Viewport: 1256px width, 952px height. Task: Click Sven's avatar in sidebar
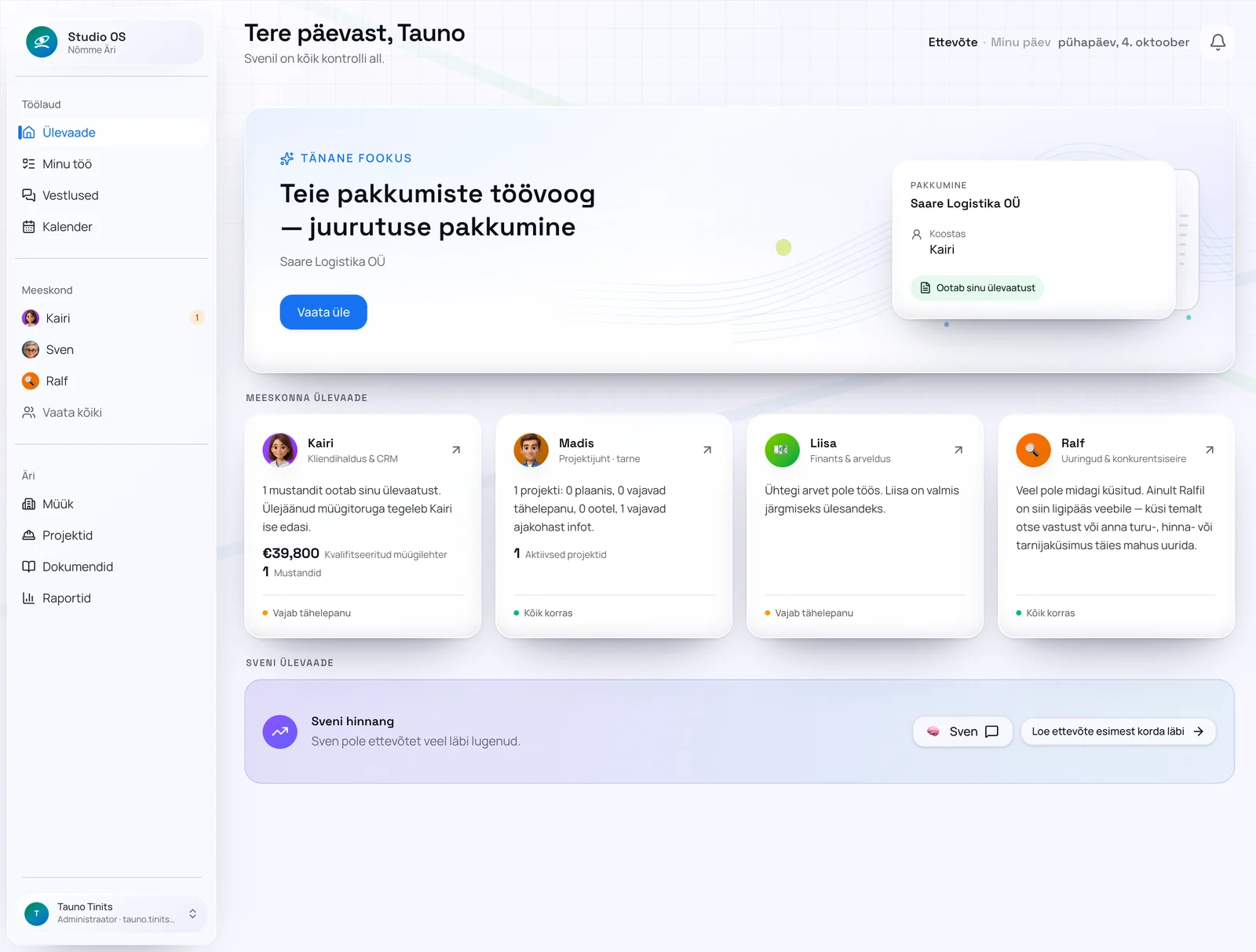pos(31,349)
